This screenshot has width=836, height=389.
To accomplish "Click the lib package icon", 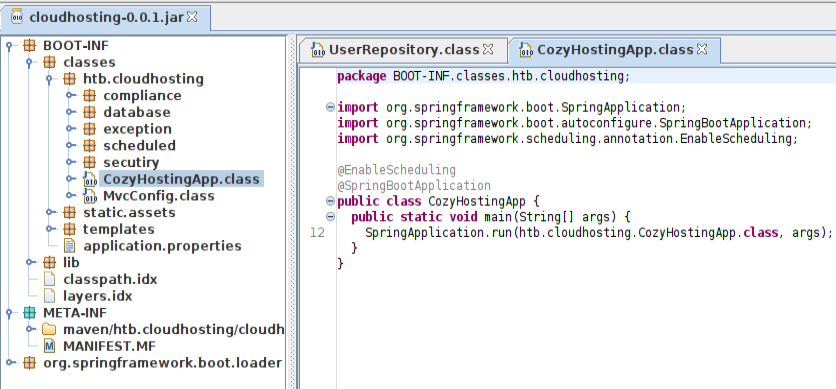I will click(49, 263).
